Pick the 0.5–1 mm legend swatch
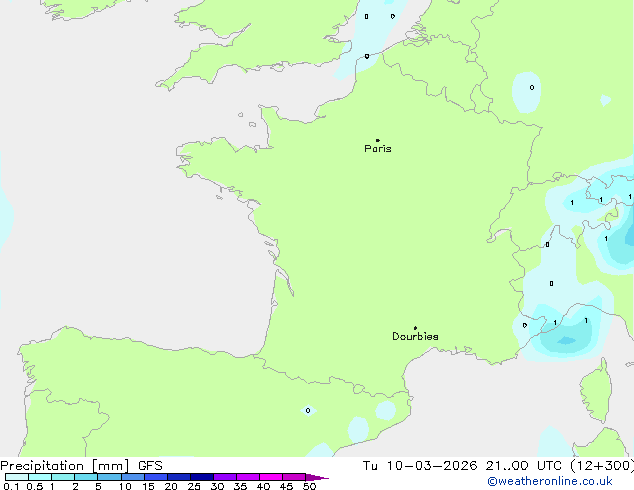Viewport: 634px width, 490px height. click(x=40, y=477)
